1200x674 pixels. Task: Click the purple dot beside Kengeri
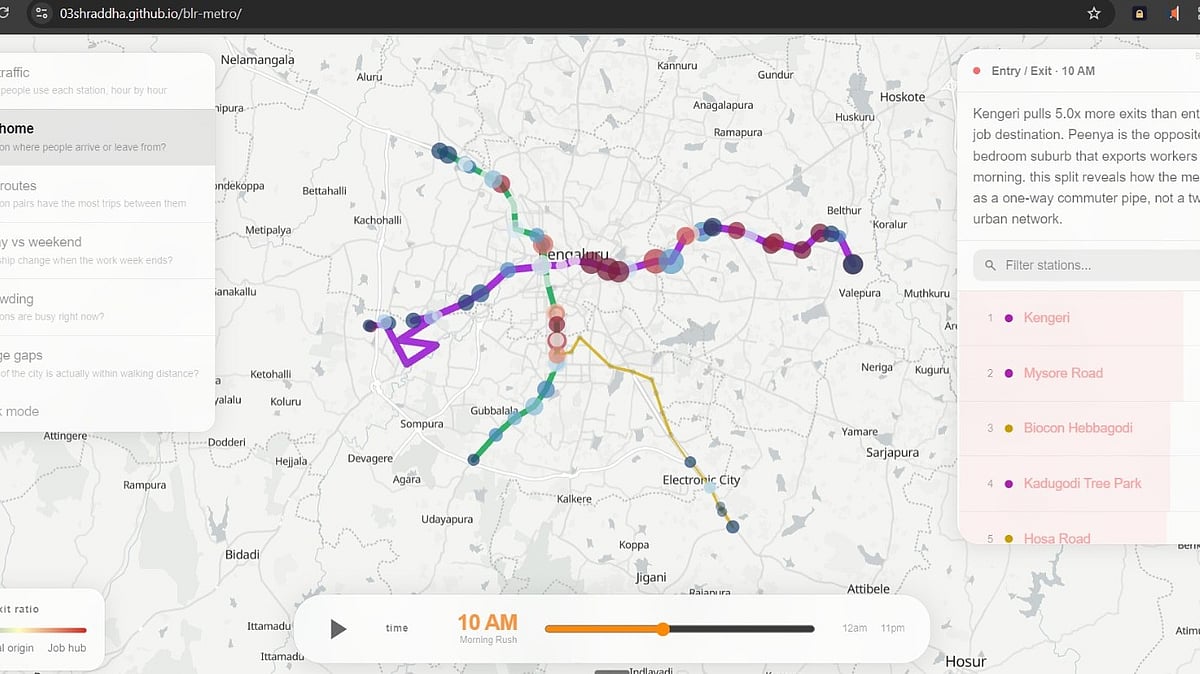click(1009, 318)
